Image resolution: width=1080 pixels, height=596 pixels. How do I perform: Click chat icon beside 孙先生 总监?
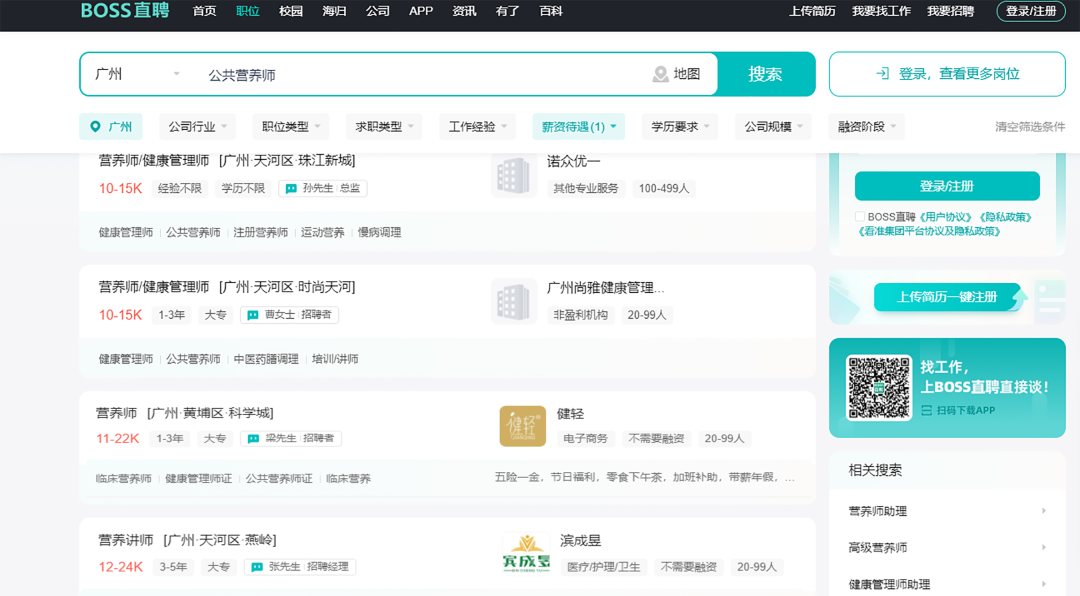291,188
